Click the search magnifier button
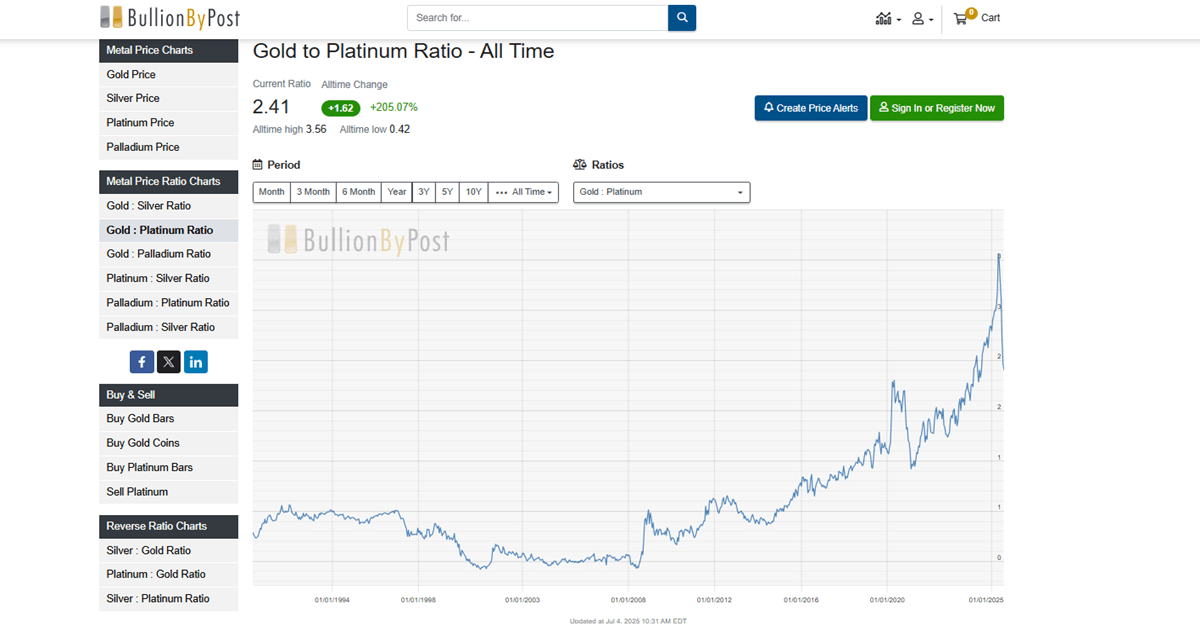This screenshot has height=630, width=1200. [x=682, y=18]
